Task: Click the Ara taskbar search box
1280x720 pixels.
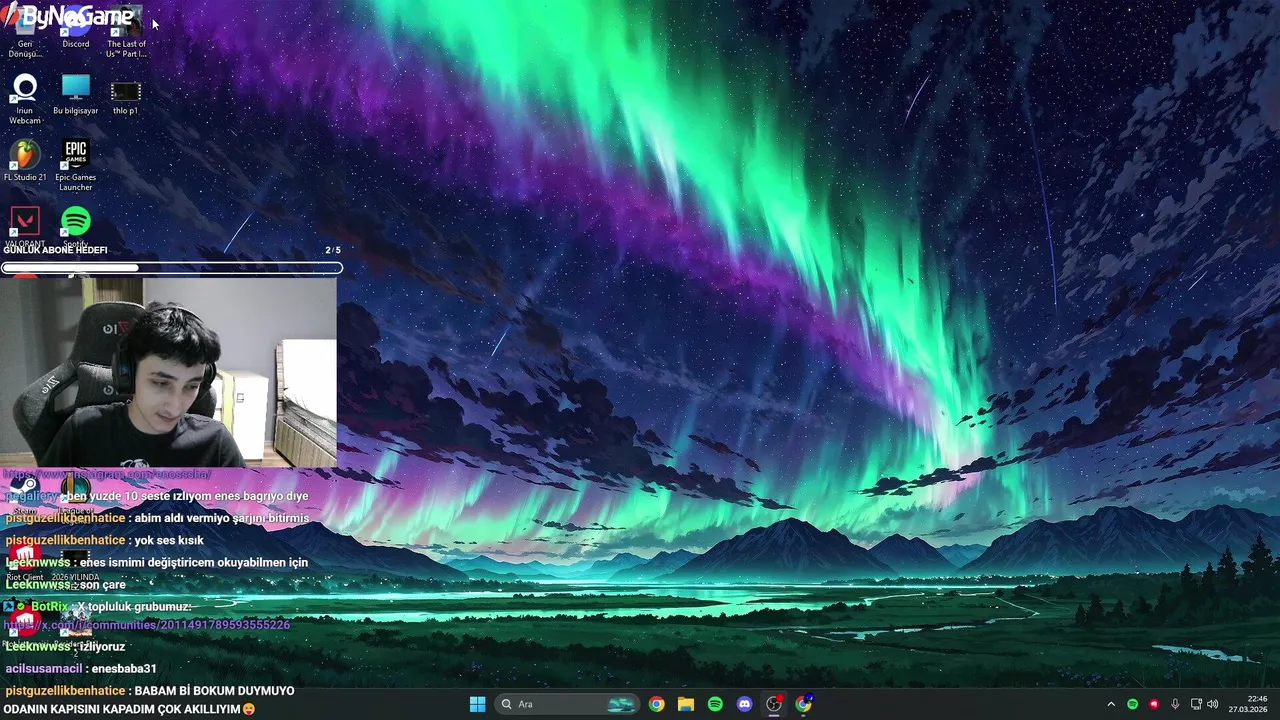Action: pyautogui.click(x=568, y=704)
